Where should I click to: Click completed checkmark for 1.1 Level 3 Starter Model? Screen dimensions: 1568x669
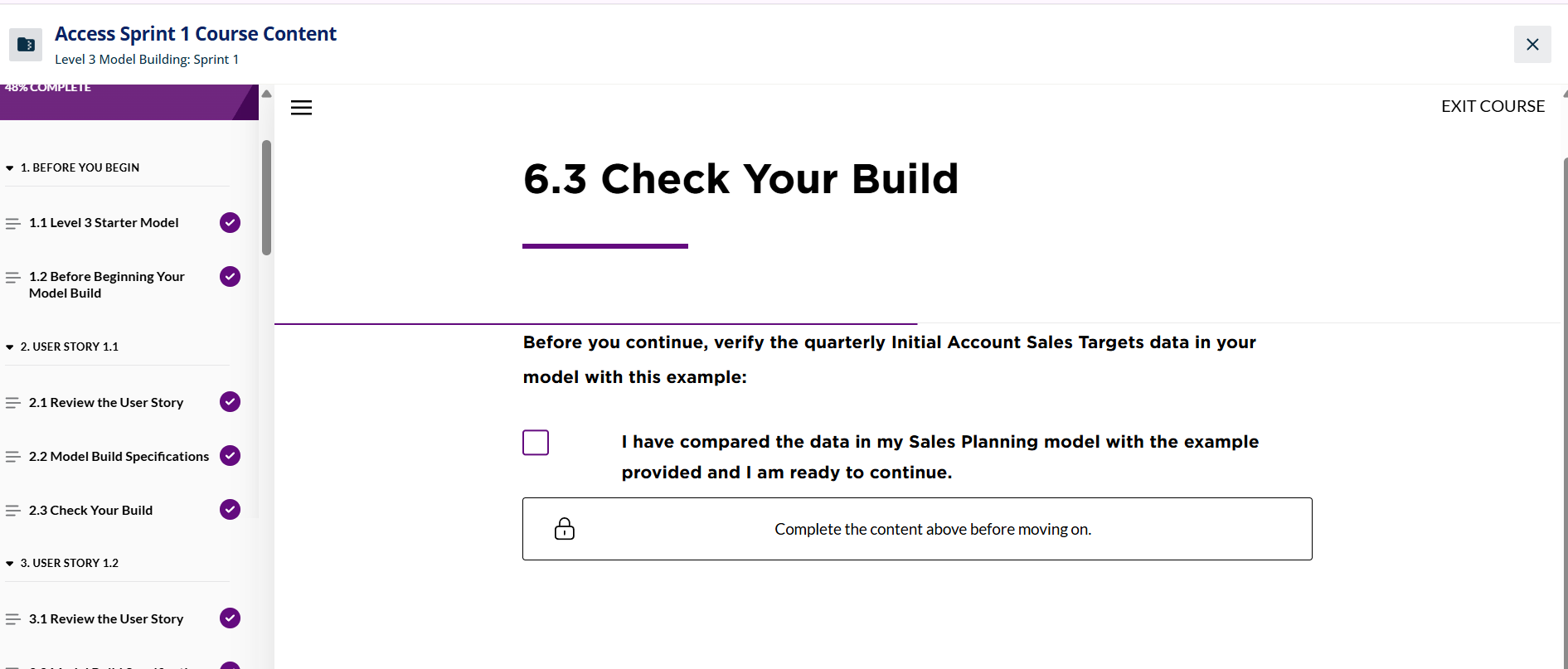(230, 223)
